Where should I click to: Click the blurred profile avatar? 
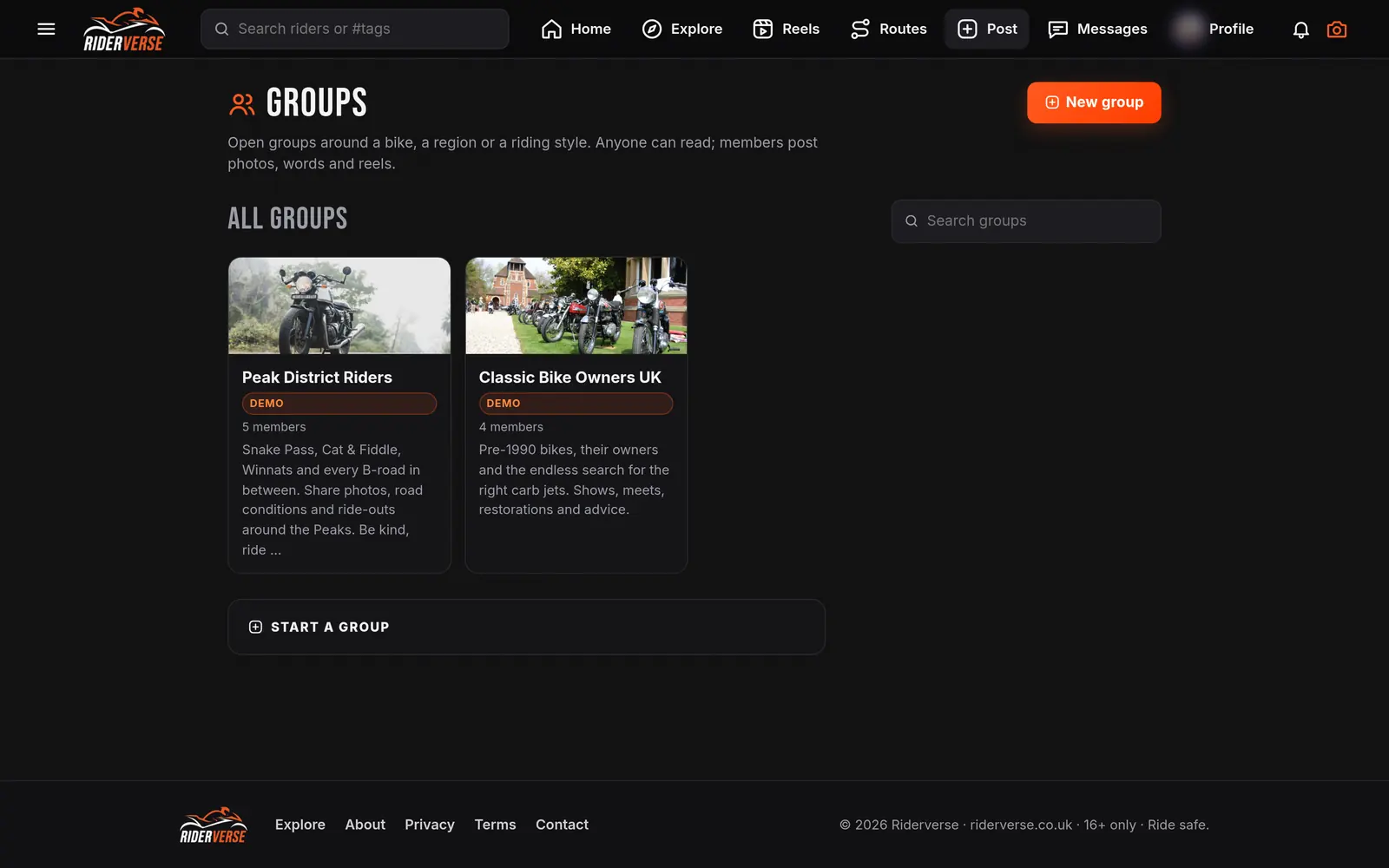(x=1188, y=29)
